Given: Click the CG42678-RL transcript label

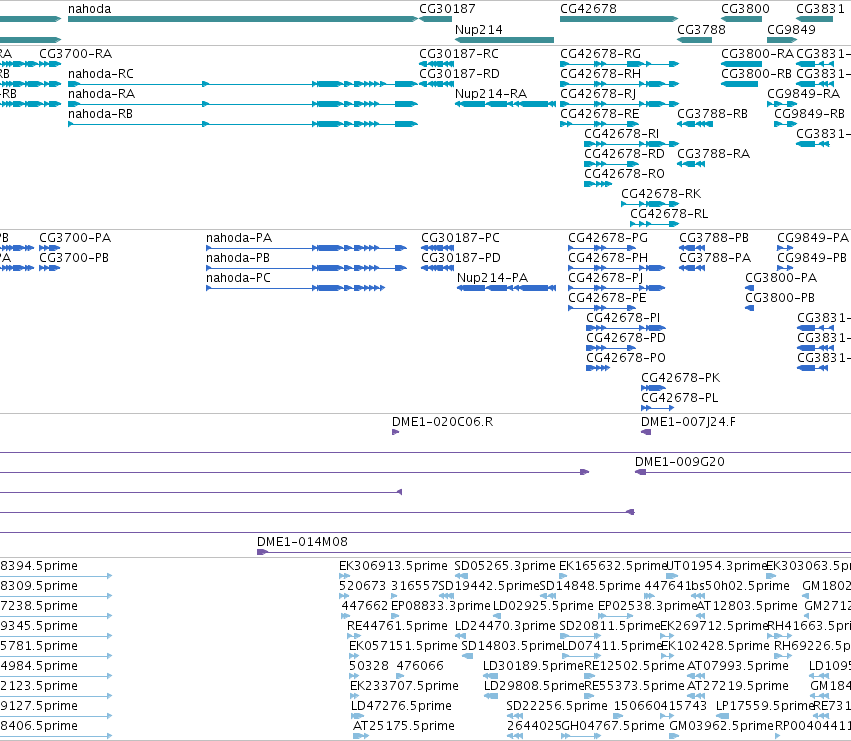Looking at the screenshot, I should tap(669, 214).
